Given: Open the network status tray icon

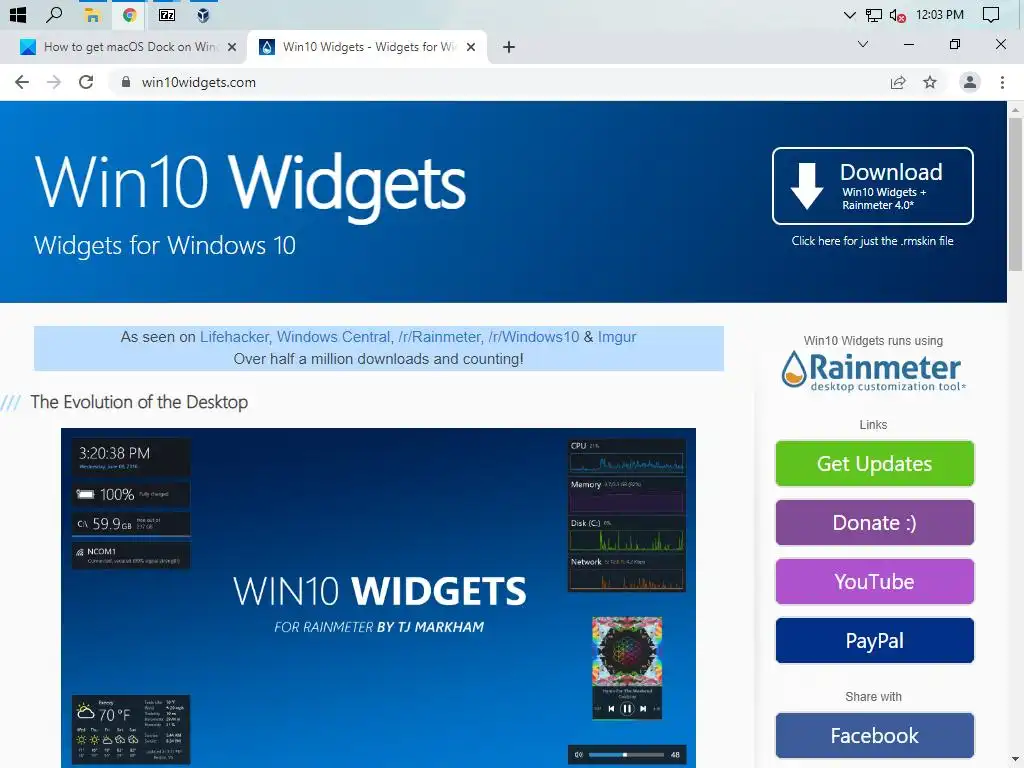Looking at the screenshot, I should click(873, 15).
